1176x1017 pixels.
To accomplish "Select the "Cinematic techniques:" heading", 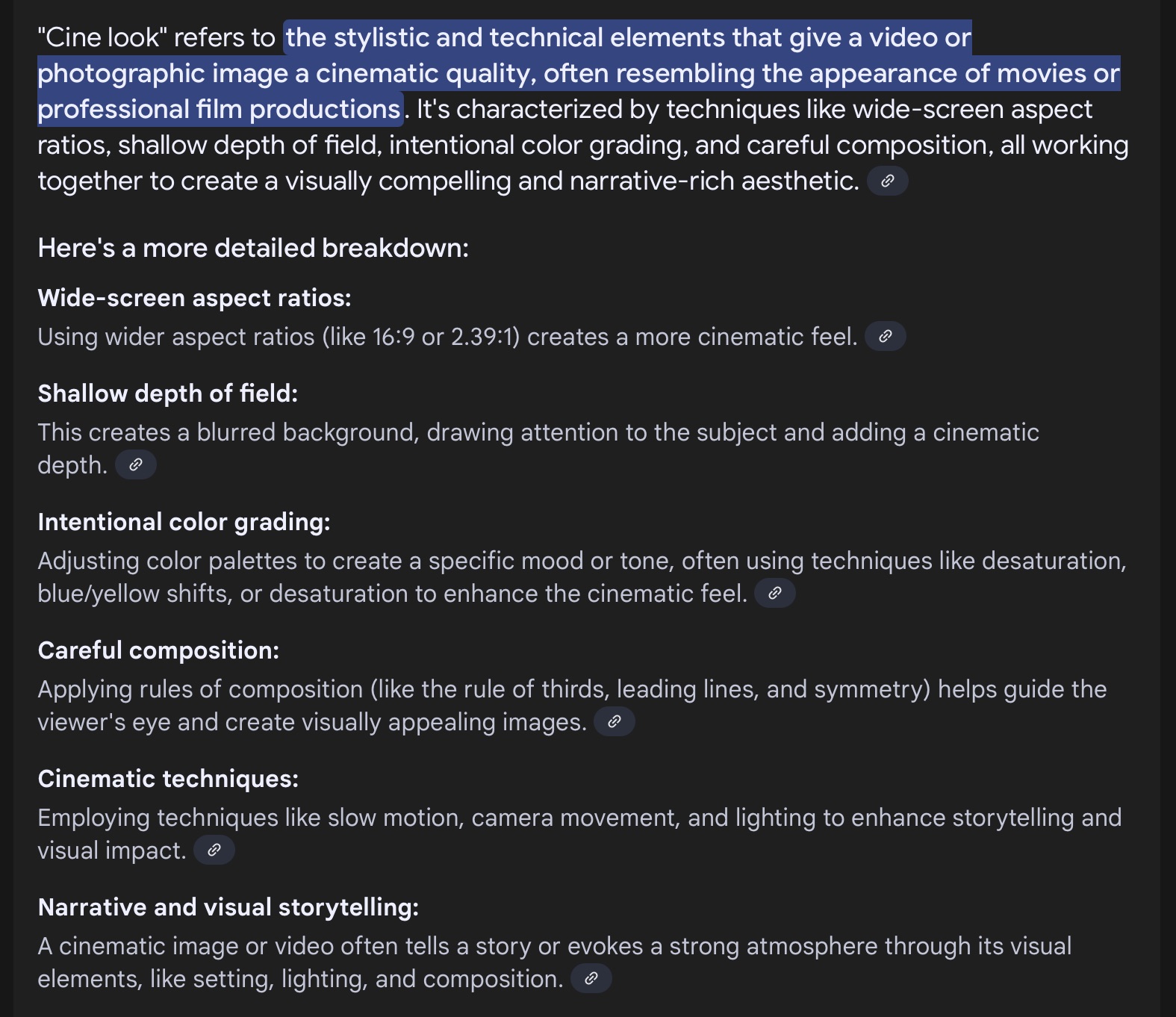I will coord(168,779).
